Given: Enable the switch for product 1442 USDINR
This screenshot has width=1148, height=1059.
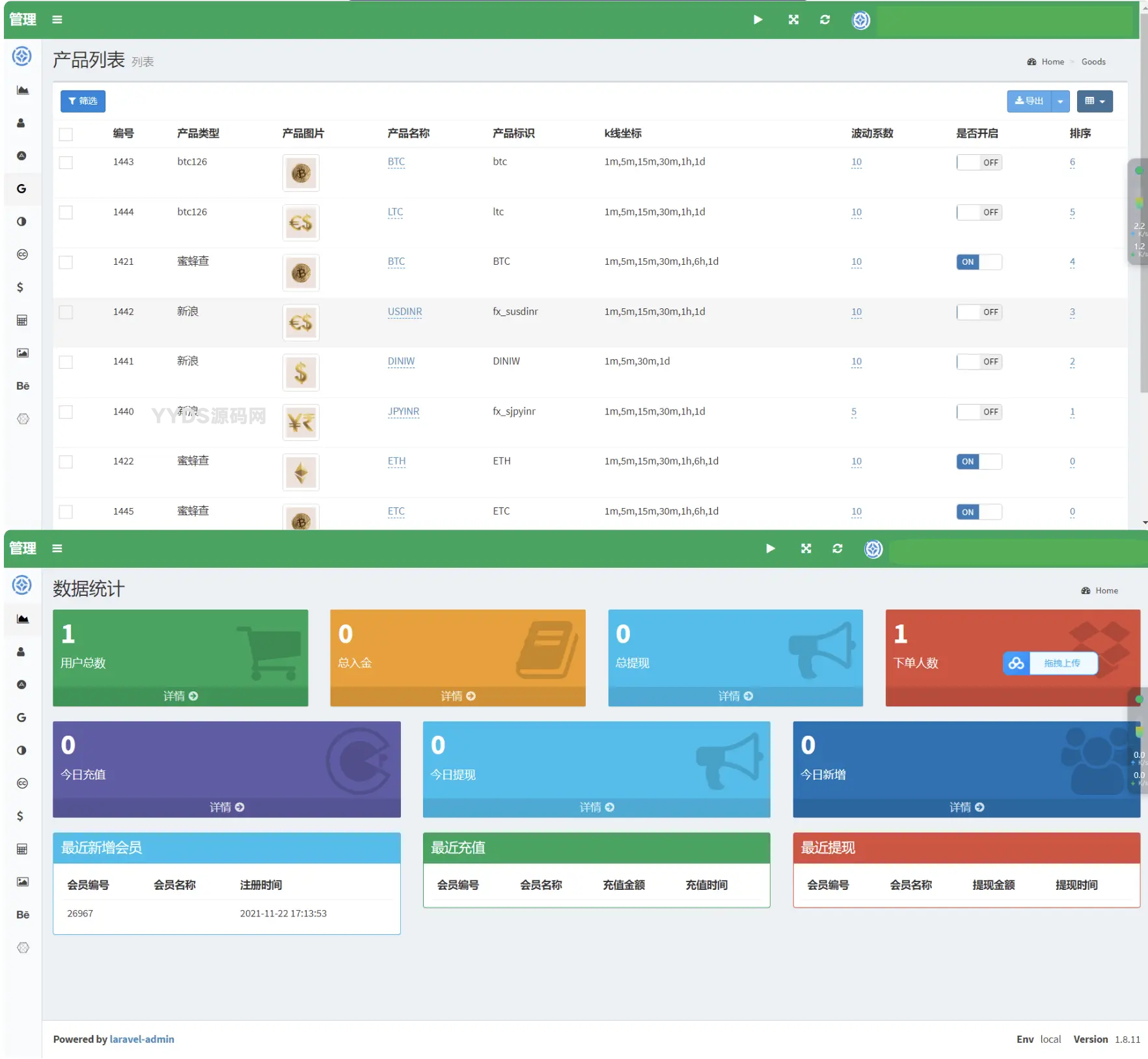Looking at the screenshot, I should [978, 312].
